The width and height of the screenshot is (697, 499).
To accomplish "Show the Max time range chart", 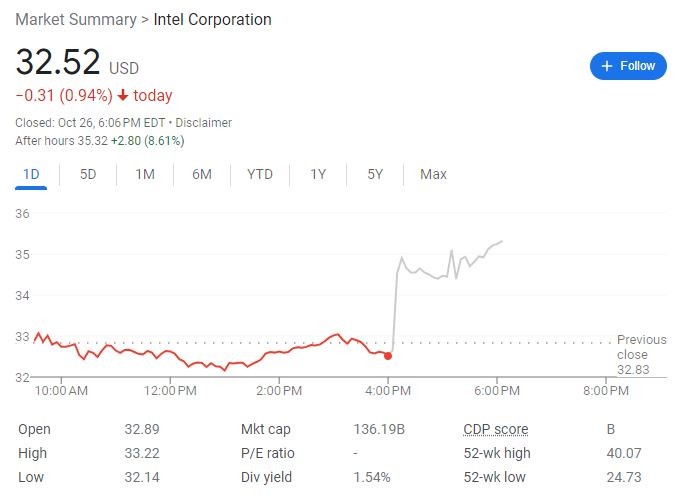I will pos(433,174).
